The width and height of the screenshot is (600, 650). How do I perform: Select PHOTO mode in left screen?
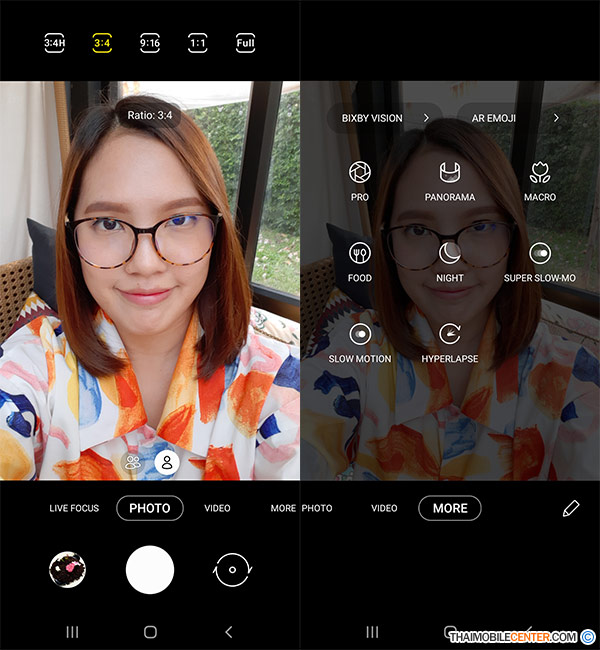click(x=150, y=508)
